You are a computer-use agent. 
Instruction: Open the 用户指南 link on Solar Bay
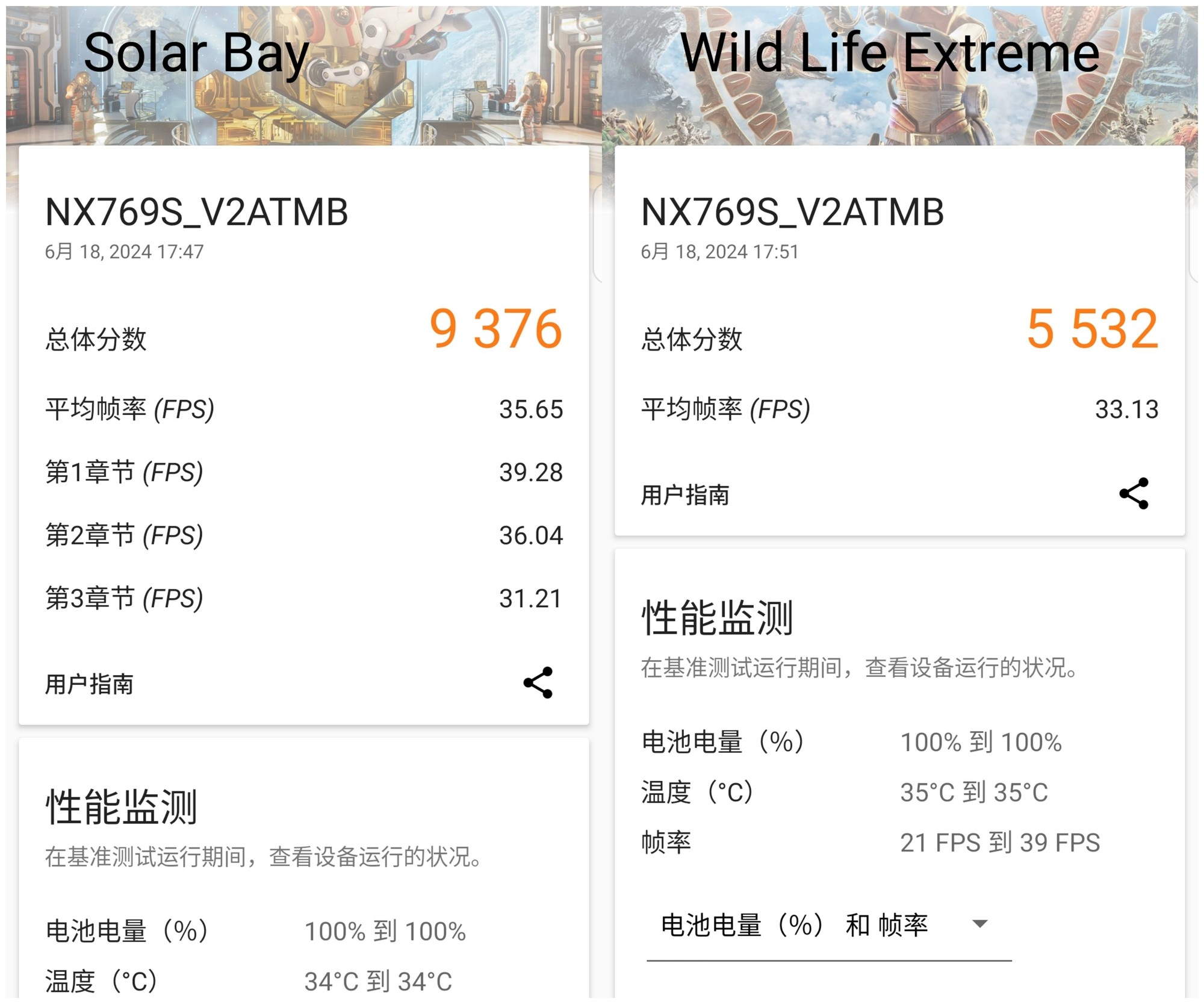pos(90,685)
